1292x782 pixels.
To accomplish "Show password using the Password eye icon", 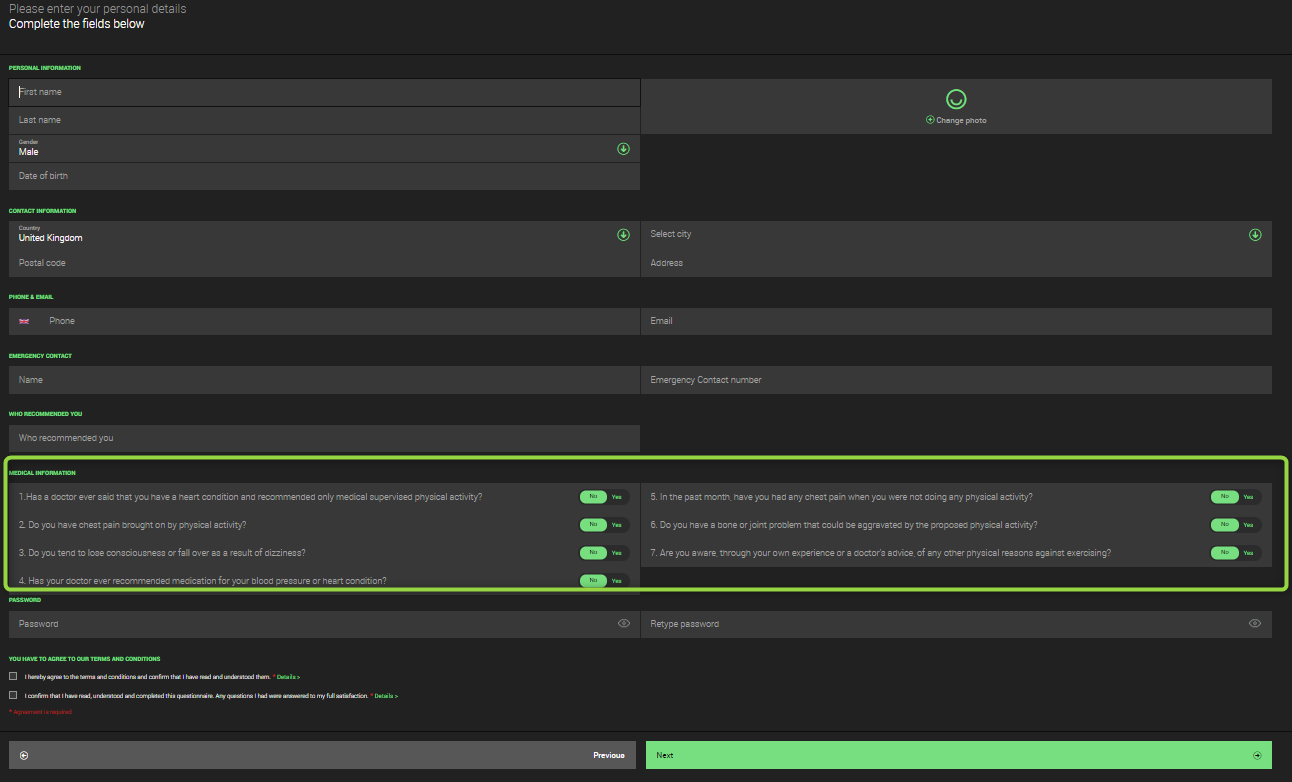I will coord(624,624).
